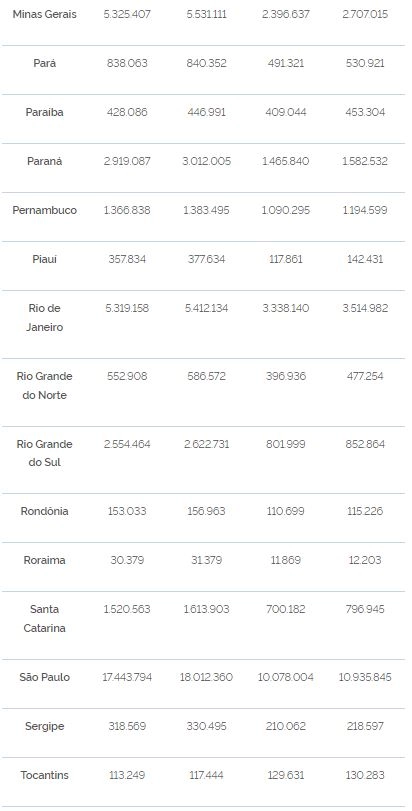This screenshot has height=811, width=412.
Task: Select the Minas Gerais value 2.707.015
Action: pyautogui.click(x=365, y=14)
